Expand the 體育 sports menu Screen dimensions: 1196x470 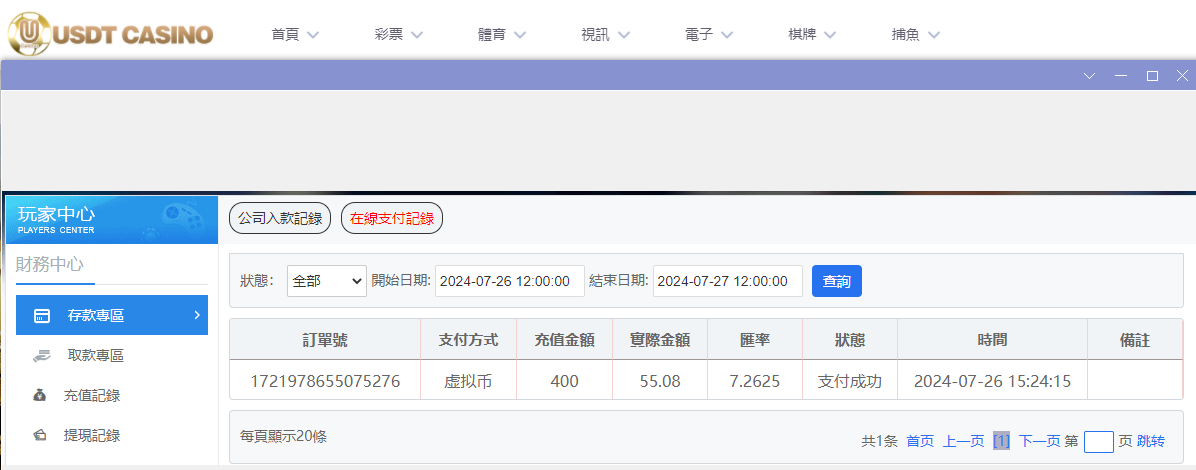point(504,34)
